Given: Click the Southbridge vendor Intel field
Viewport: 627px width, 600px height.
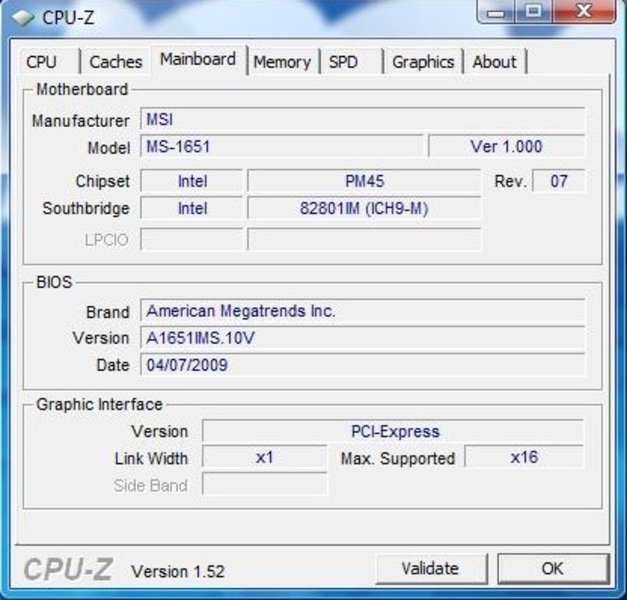Looking at the screenshot, I should (x=192, y=208).
